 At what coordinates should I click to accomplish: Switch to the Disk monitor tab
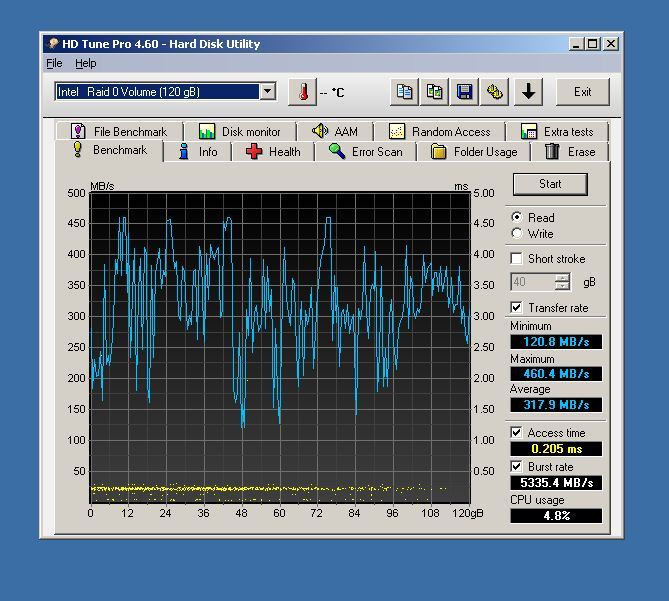[240, 131]
